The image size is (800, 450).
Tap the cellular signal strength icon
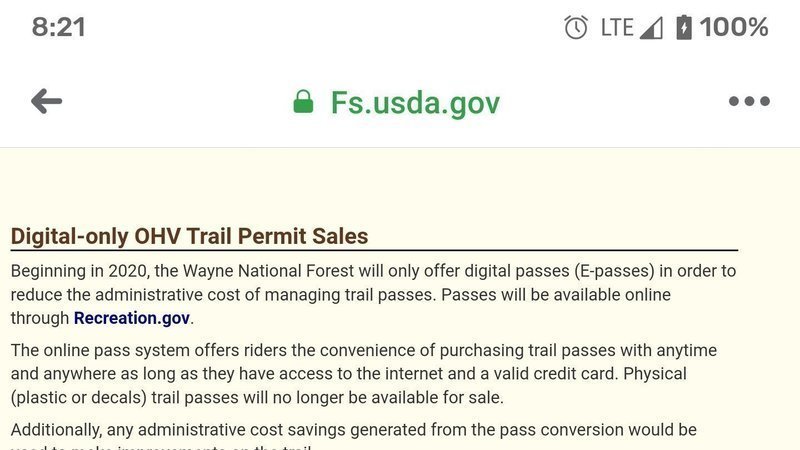pyautogui.click(x=651, y=28)
